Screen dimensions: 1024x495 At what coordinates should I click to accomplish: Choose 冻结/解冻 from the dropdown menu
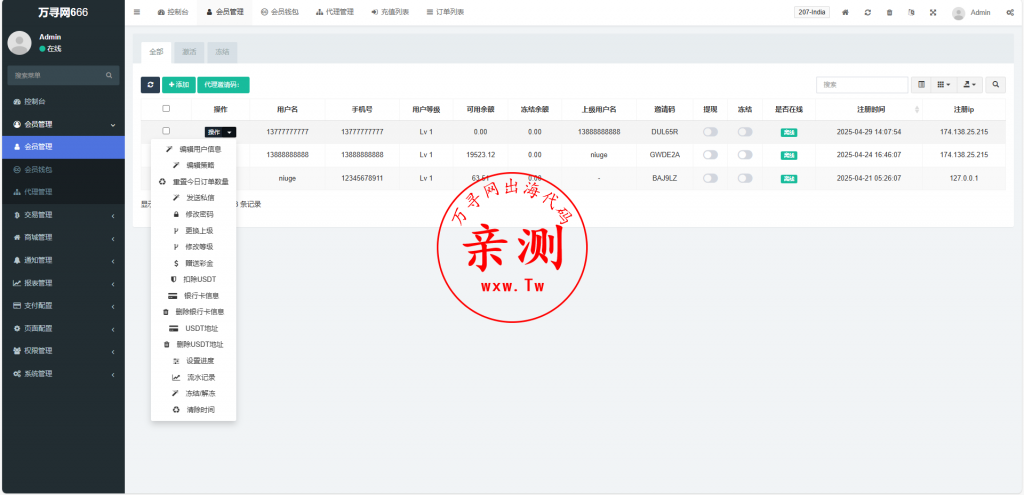point(193,394)
